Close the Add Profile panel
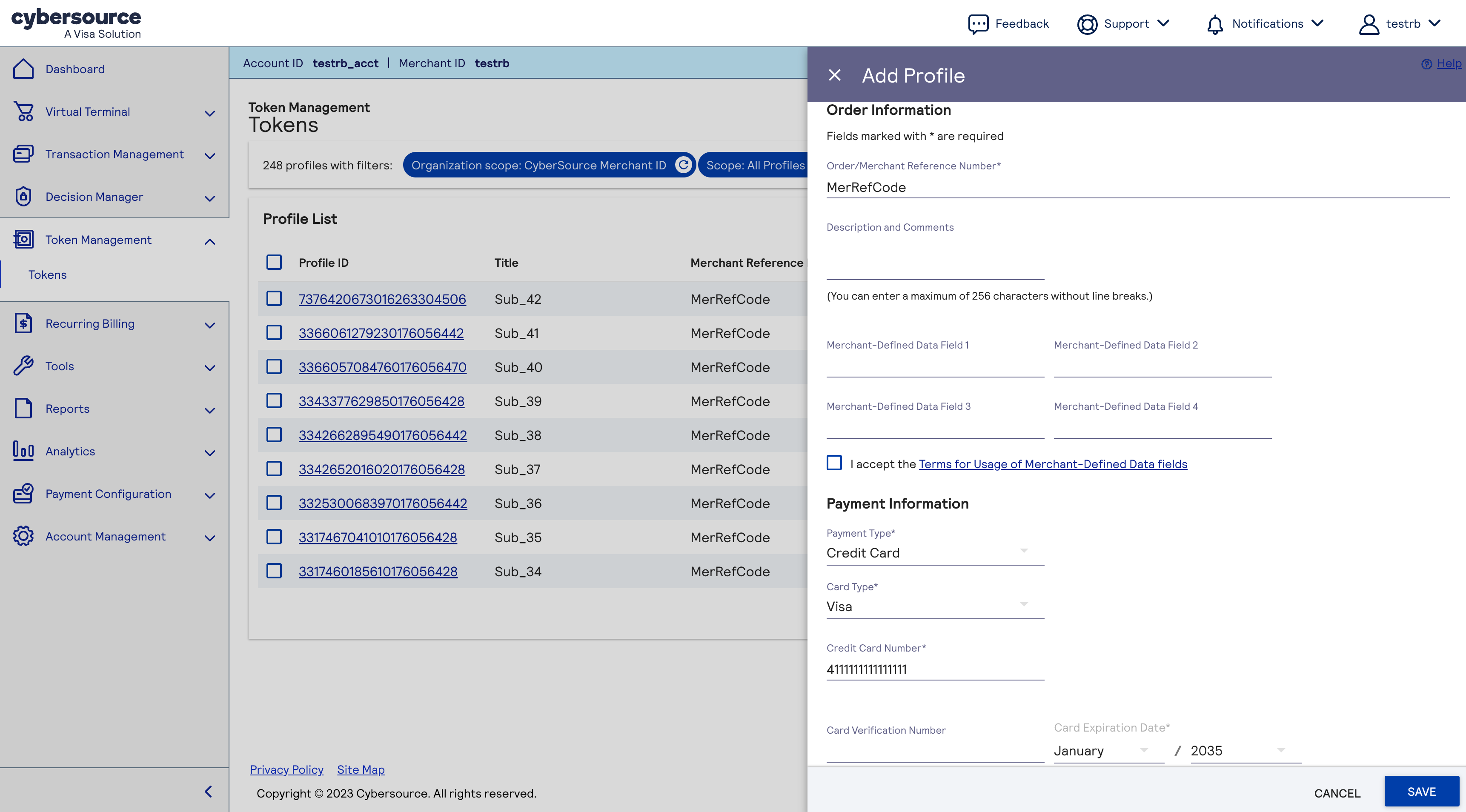Screen dimensions: 1466x812 (x=834, y=74)
